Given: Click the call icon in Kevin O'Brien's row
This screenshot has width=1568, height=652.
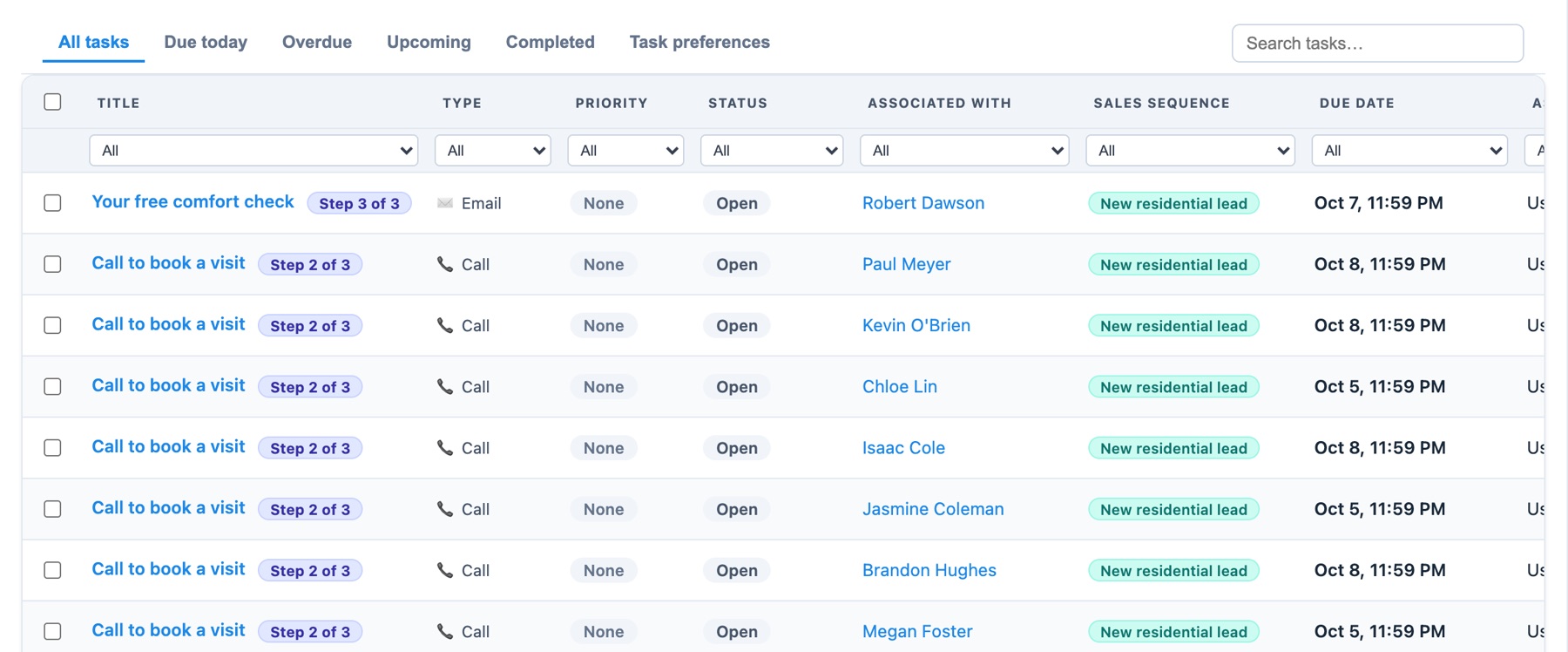Looking at the screenshot, I should [445, 325].
